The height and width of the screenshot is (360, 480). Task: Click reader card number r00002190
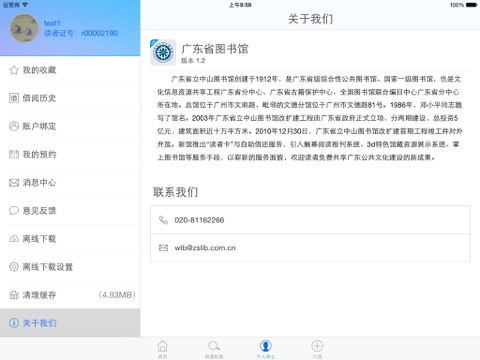(99, 33)
